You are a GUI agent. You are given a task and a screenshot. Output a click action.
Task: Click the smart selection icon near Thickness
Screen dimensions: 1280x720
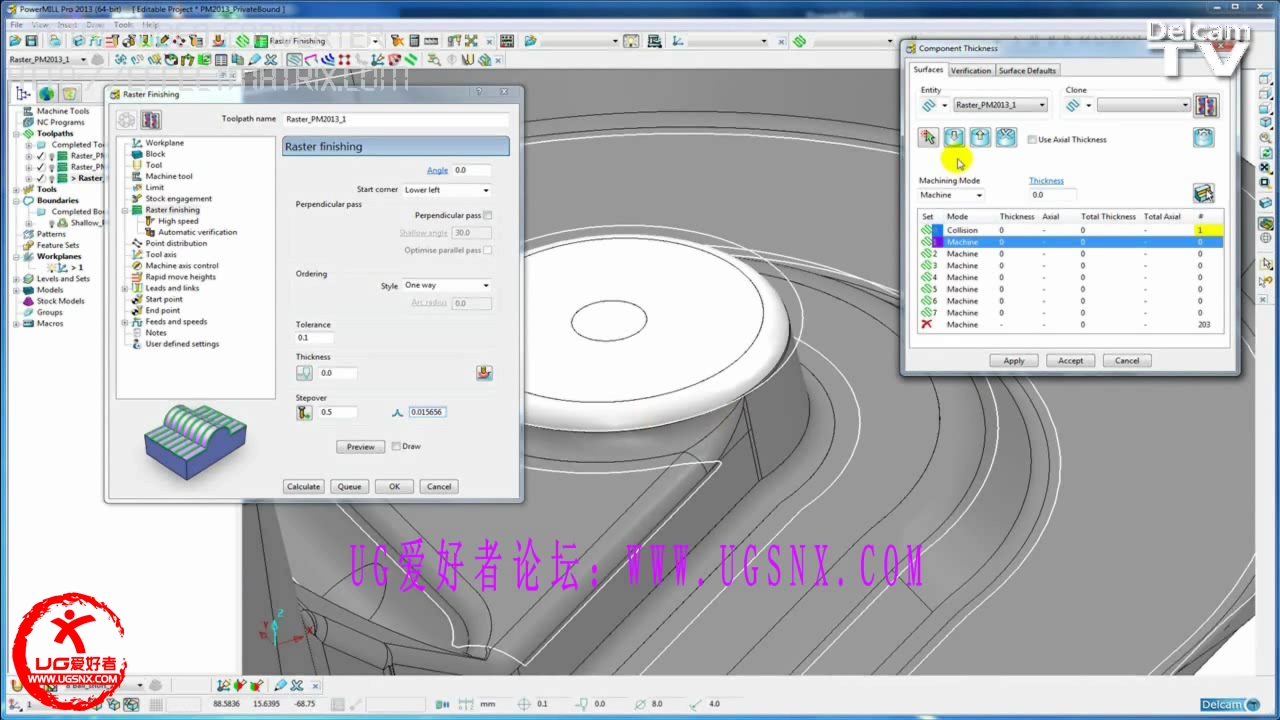1204,193
